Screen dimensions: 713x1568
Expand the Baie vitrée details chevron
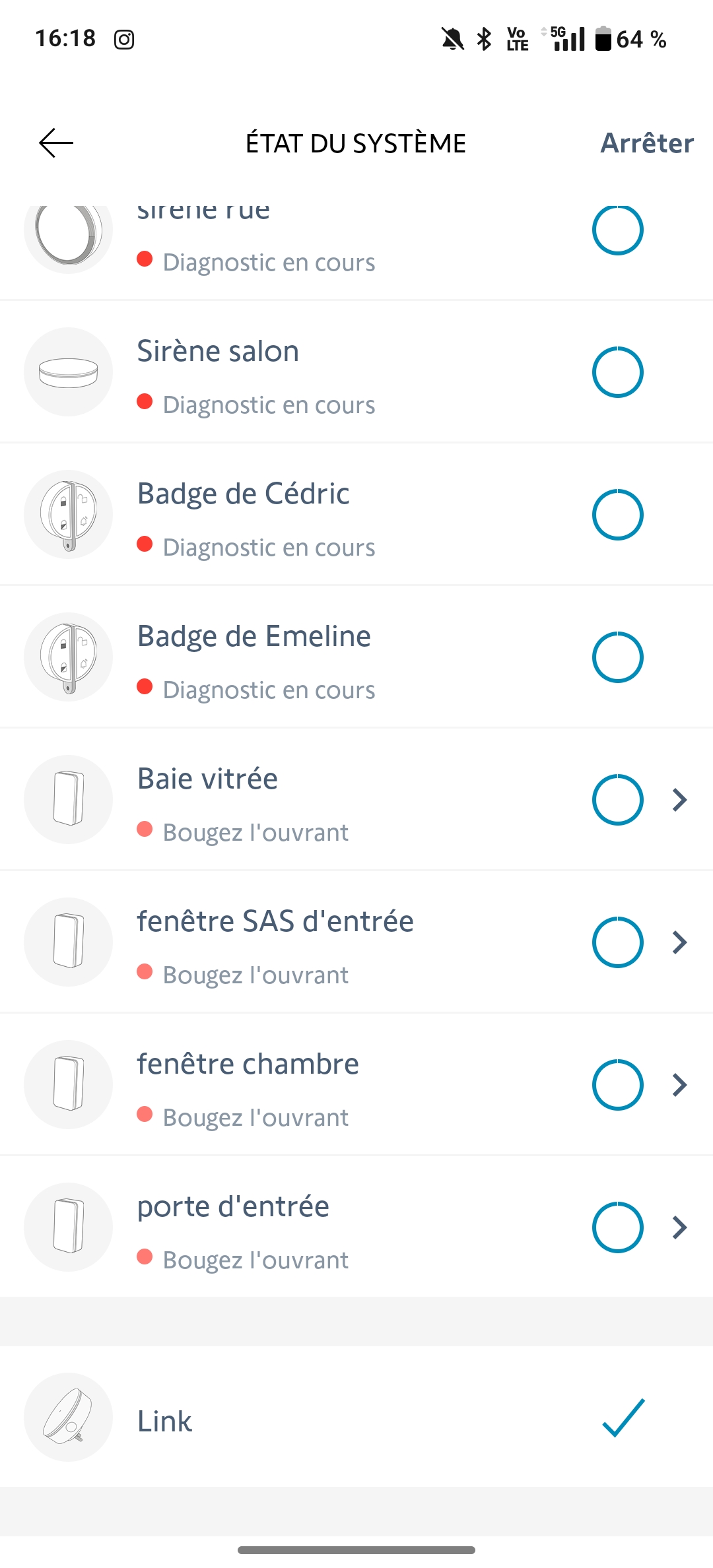point(680,800)
